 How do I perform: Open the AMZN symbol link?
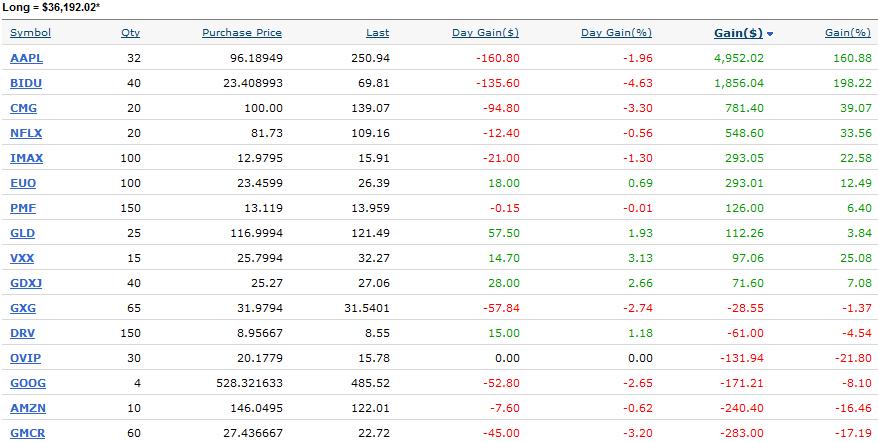coord(28,408)
